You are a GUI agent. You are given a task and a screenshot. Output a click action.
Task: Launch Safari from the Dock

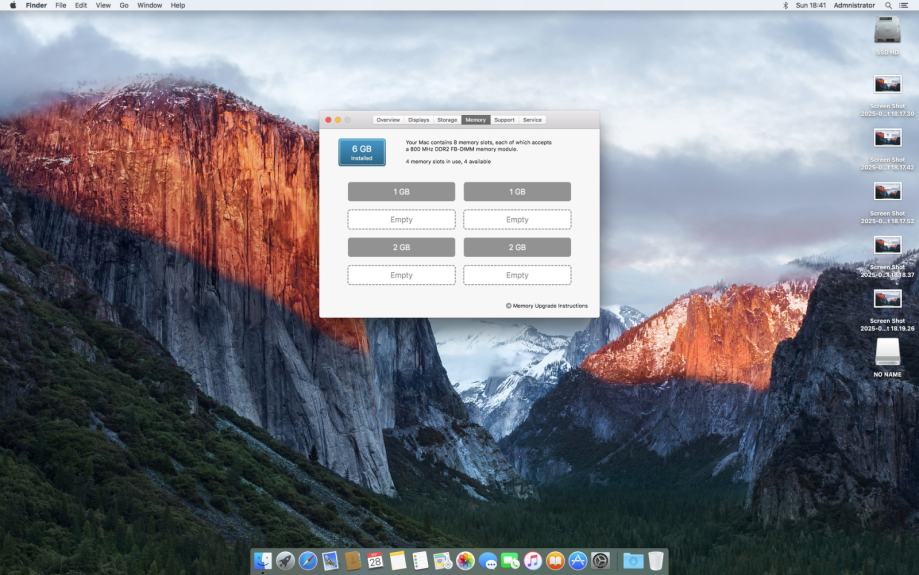pyautogui.click(x=308, y=561)
